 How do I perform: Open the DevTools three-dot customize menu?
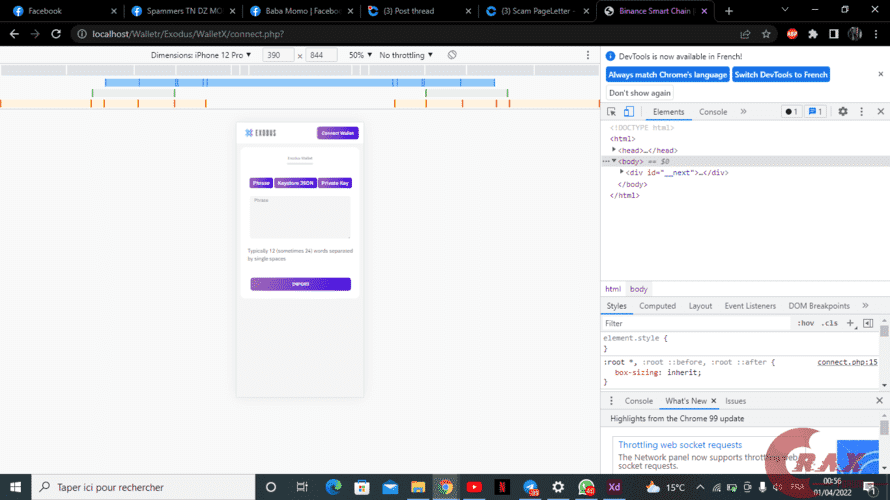pos(862,112)
